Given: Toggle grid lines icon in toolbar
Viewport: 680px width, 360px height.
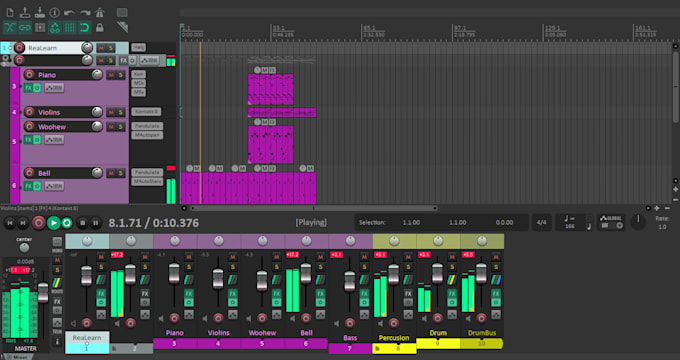Looking at the screenshot, I should (x=69, y=28).
